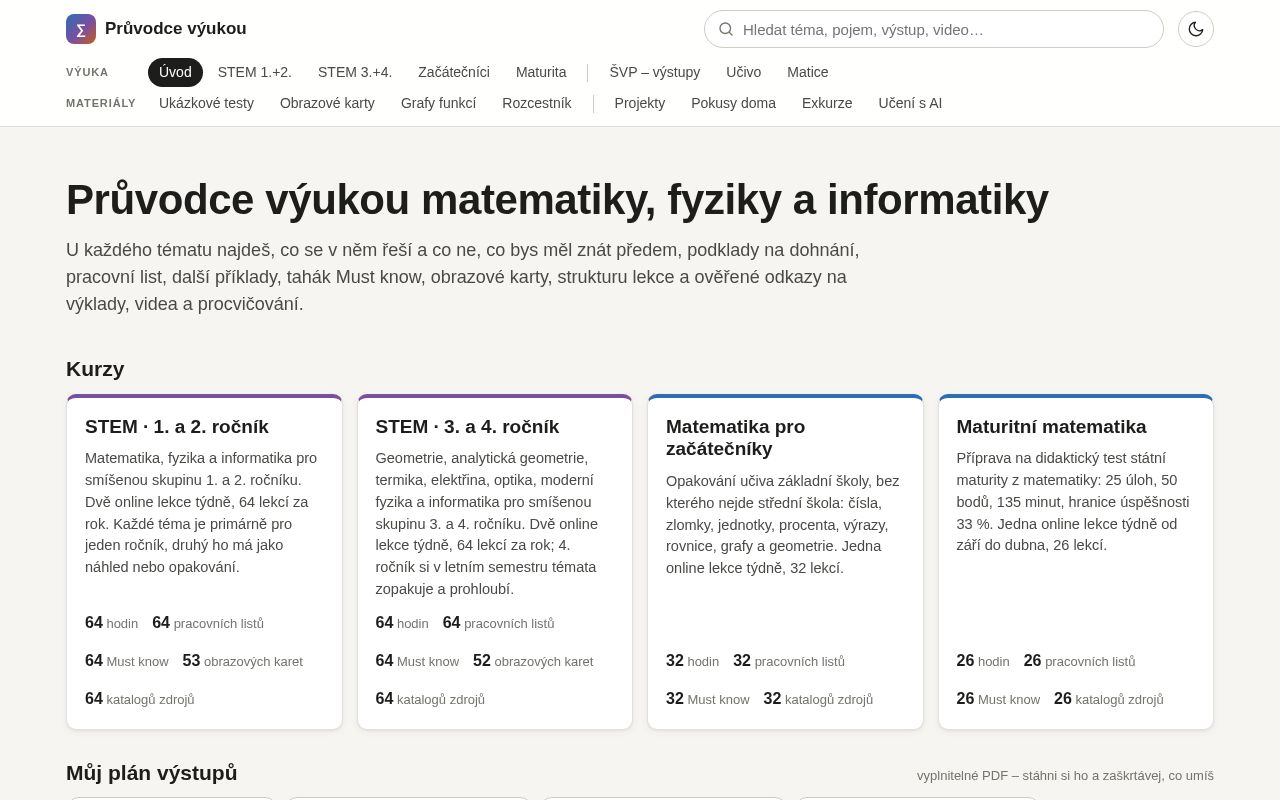Open the Matematika pro začátečníky course card
Image resolution: width=1280 pixels, height=800 pixels.
[785, 562]
